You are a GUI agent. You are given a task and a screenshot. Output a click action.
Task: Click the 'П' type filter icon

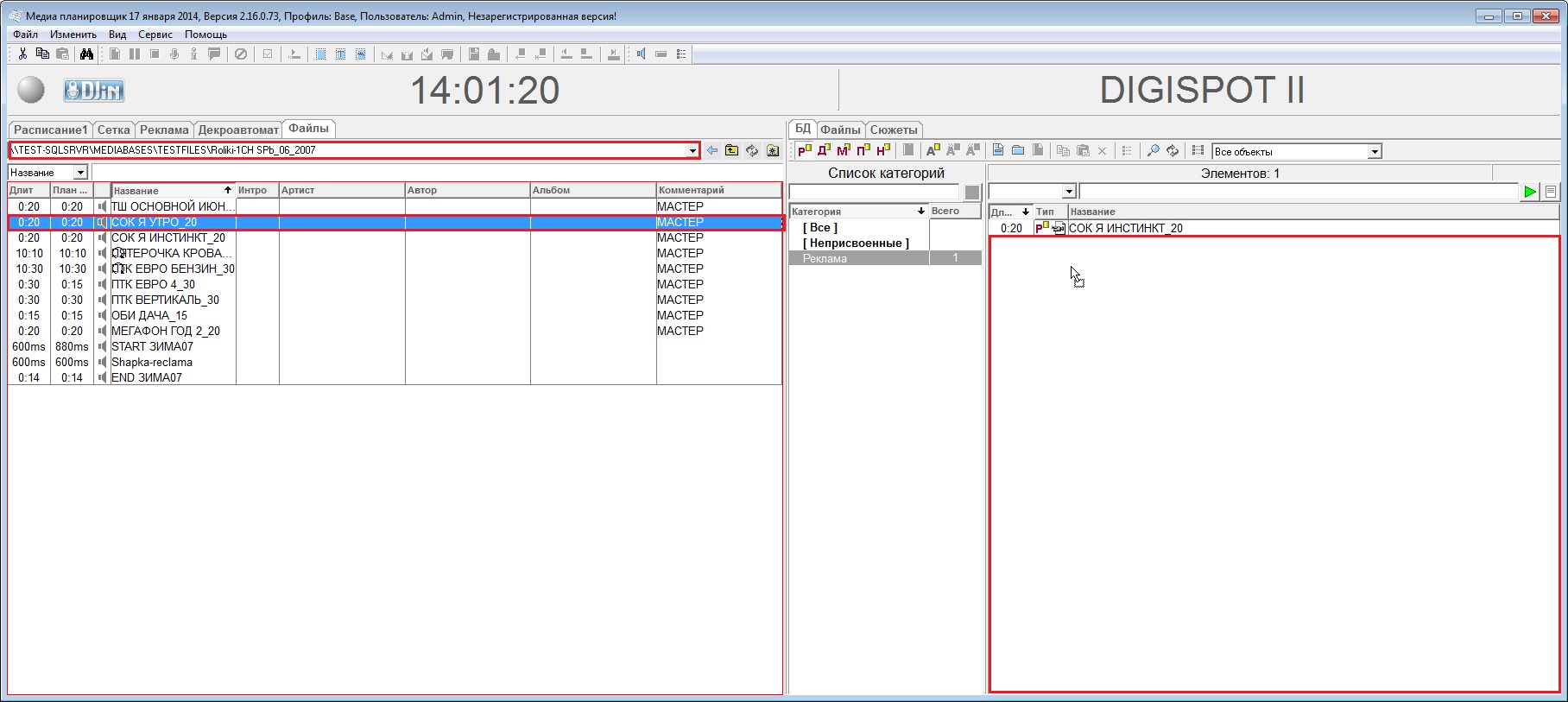point(863,150)
